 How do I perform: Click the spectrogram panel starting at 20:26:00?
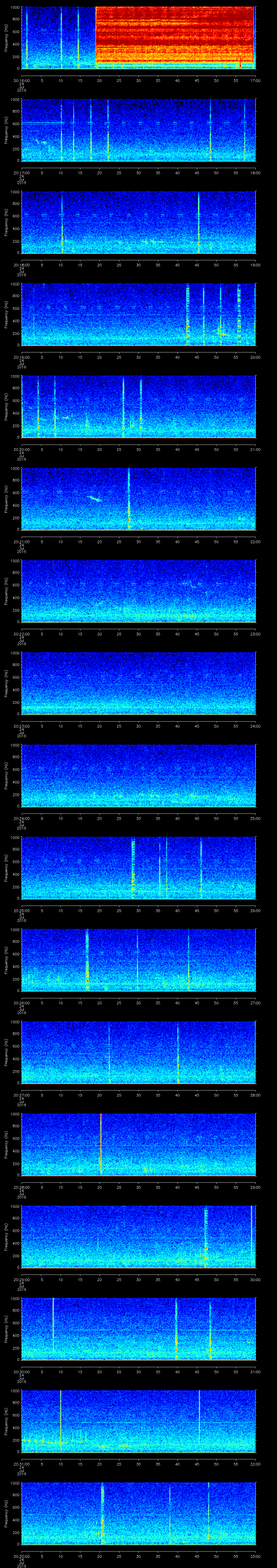click(x=138, y=960)
